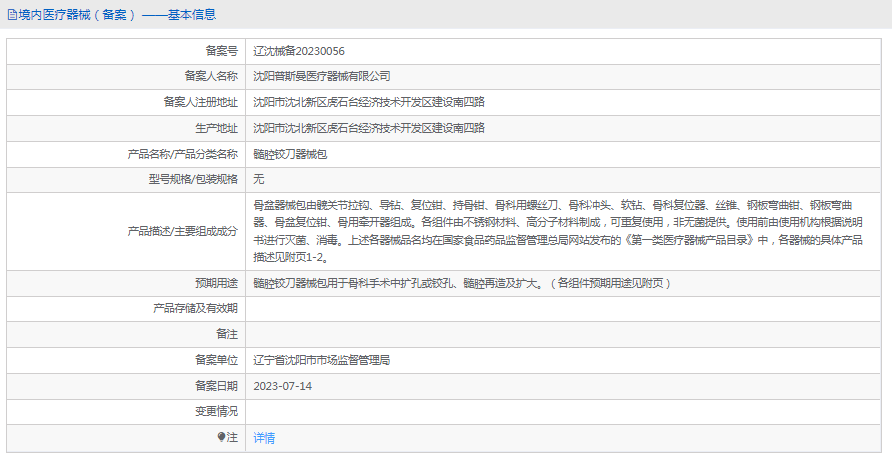This screenshot has height=462, width=892.
Task: Click the 备案人名称 label
Action: pyautogui.click(x=211, y=76)
